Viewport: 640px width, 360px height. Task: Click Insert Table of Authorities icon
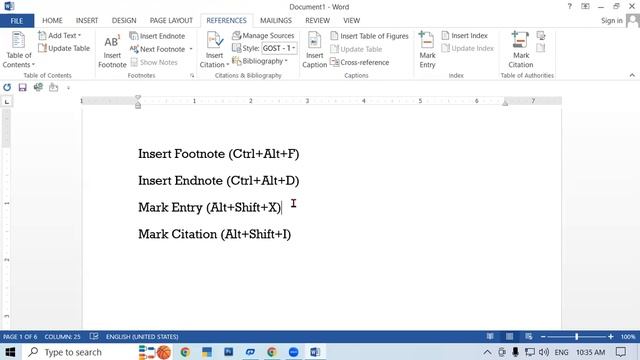tap(541, 36)
